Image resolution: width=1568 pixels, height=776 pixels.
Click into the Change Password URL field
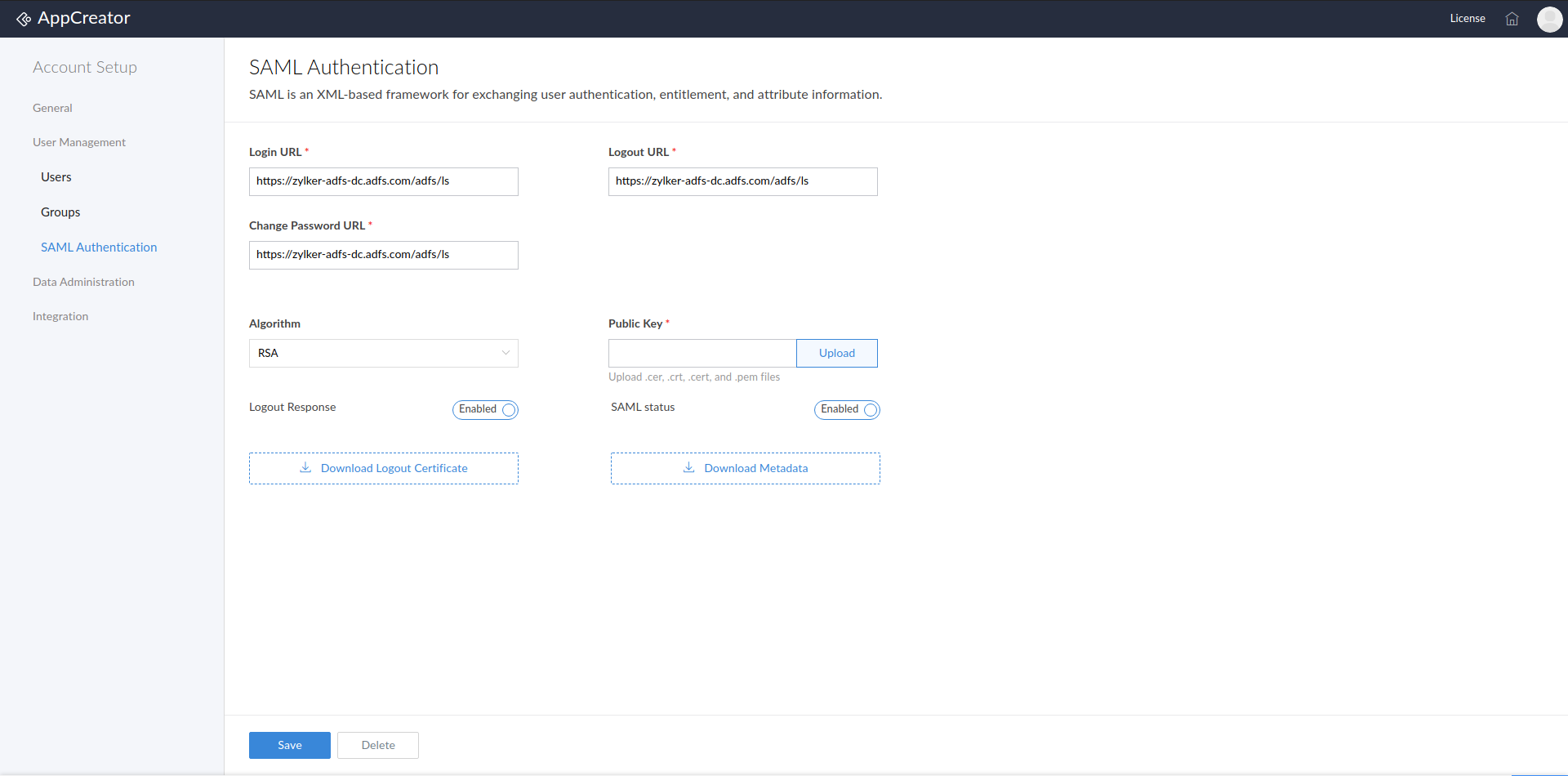tap(384, 255)
